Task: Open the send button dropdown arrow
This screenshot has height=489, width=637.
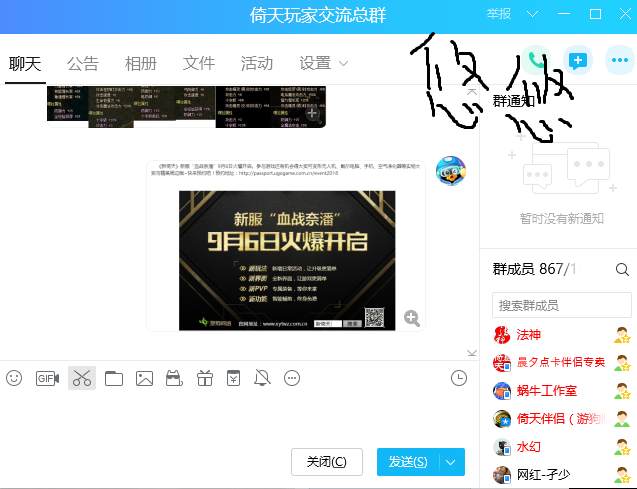Action: [453, 461]
